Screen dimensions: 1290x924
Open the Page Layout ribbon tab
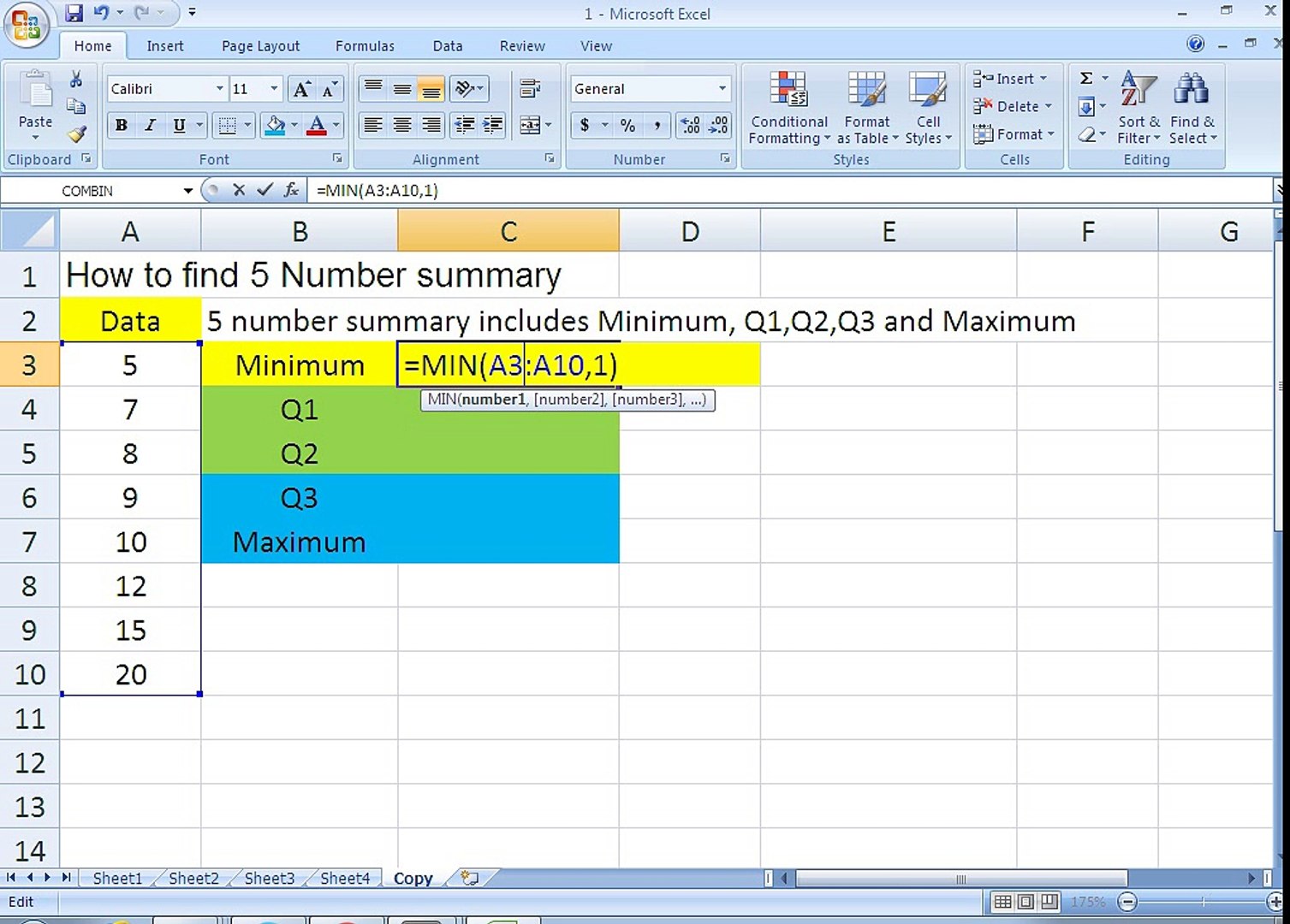(x=260, y=46)
